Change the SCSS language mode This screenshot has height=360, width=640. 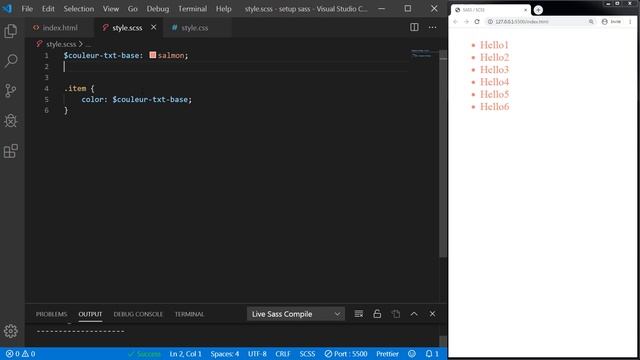pyautogui.click(x=307, y=354)
